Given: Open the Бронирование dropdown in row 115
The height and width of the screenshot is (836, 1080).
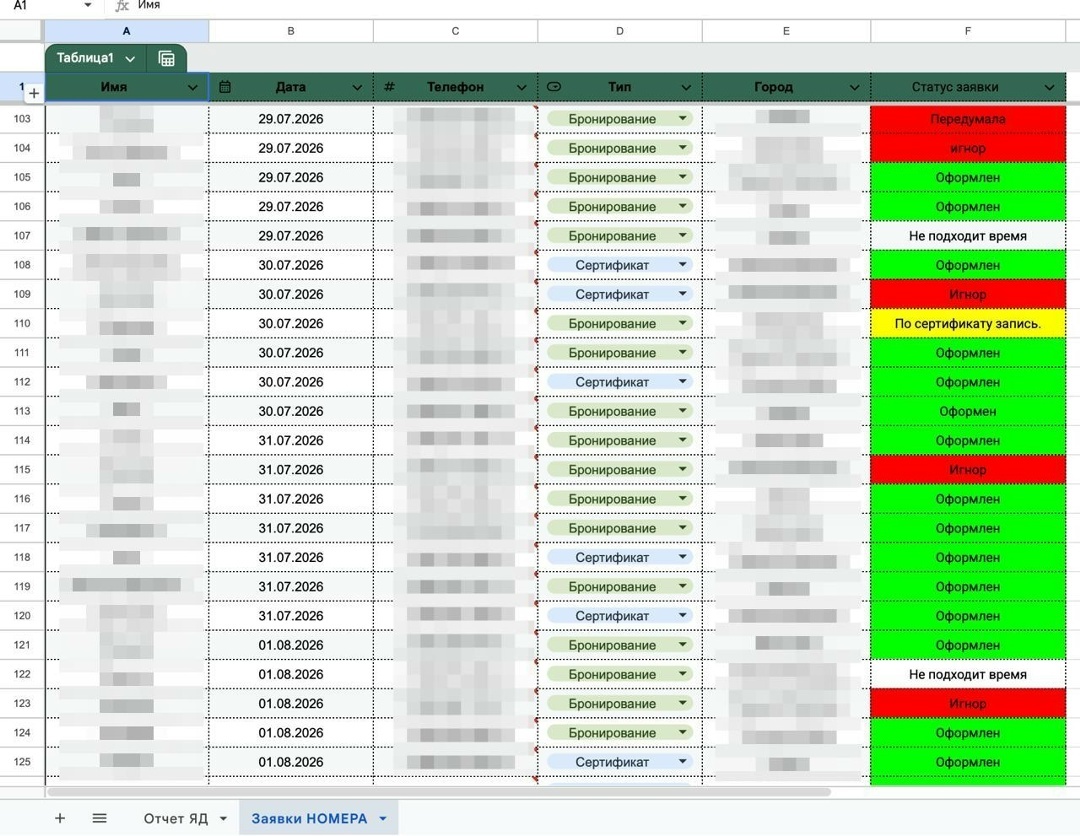Looking at the screenshot, I should [x=682, y=469].
